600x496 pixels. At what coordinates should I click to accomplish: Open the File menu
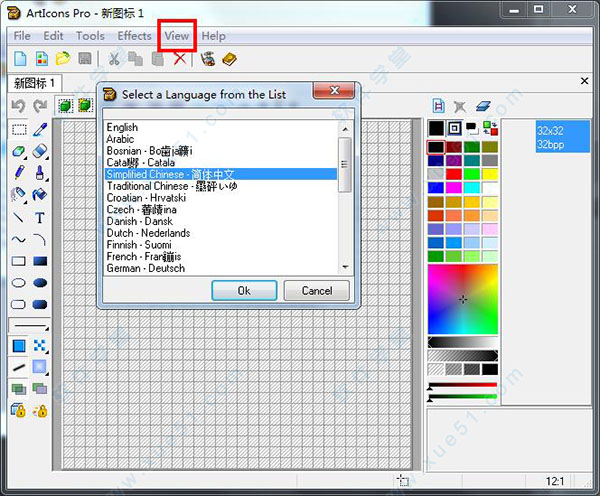(22, 36)
